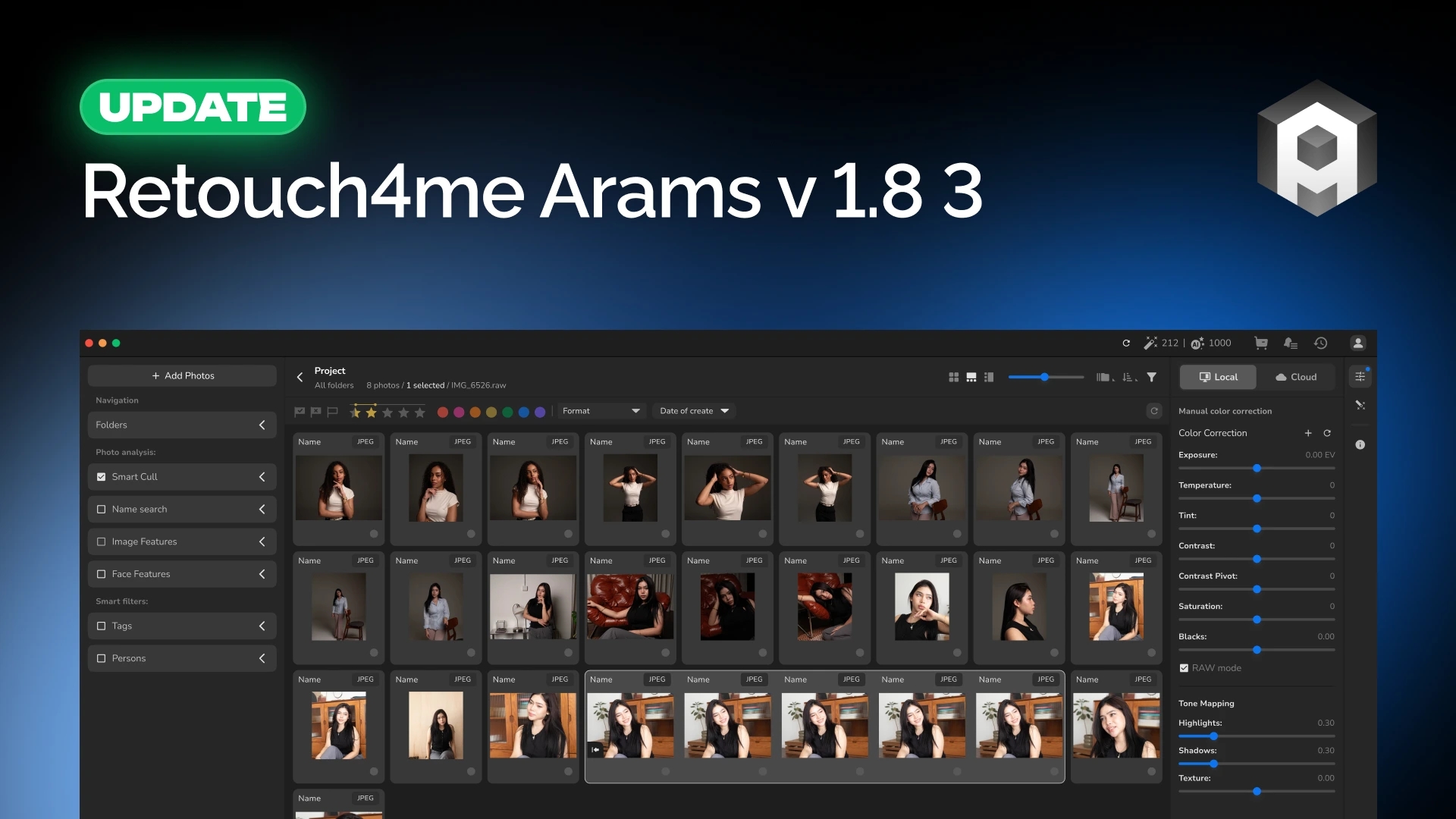Filter by orange color label

[x=475, y=413]
